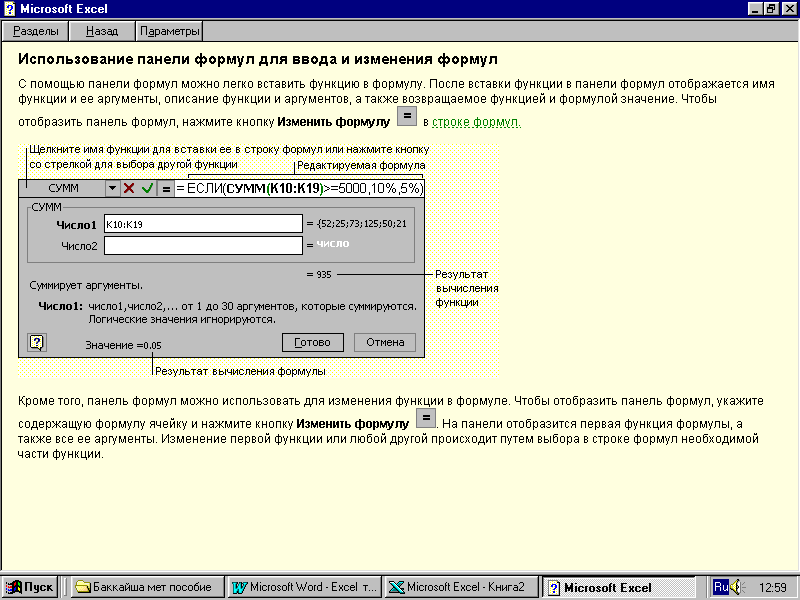Click the Готово button
This screenshot has height=600, width=800.
(x=312, y=342)
